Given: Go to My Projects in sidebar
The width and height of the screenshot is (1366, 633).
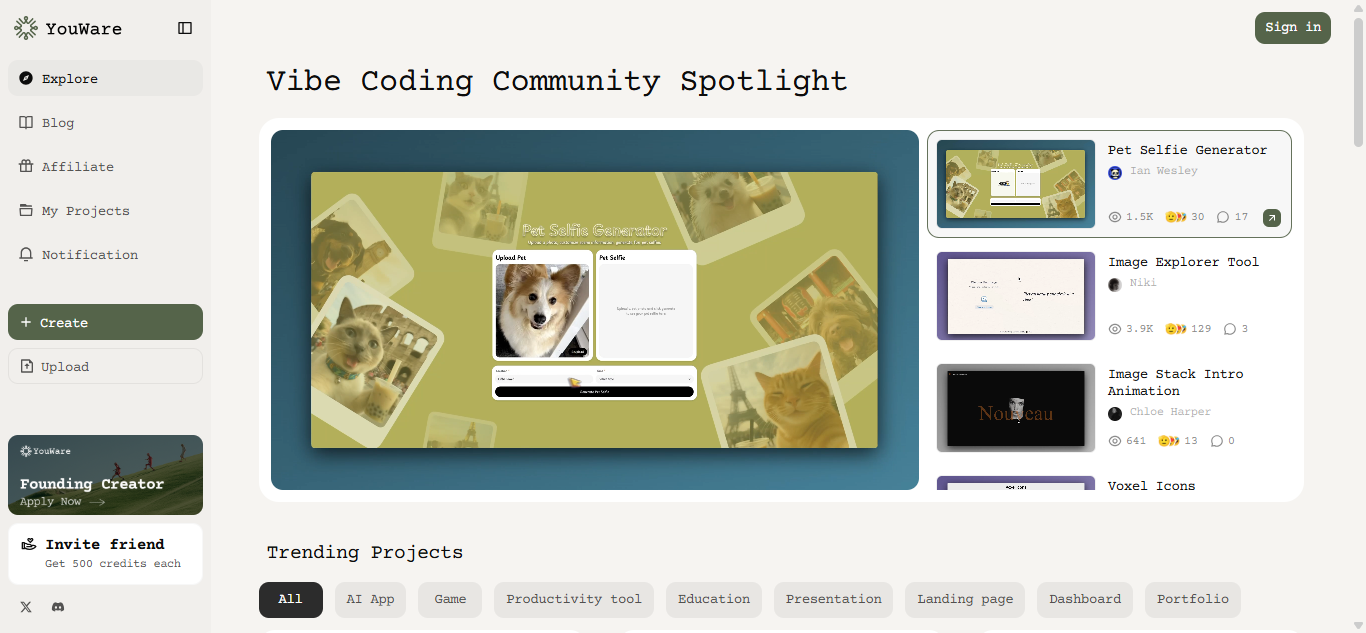Looking at the screenshot, I should [85, 211].
